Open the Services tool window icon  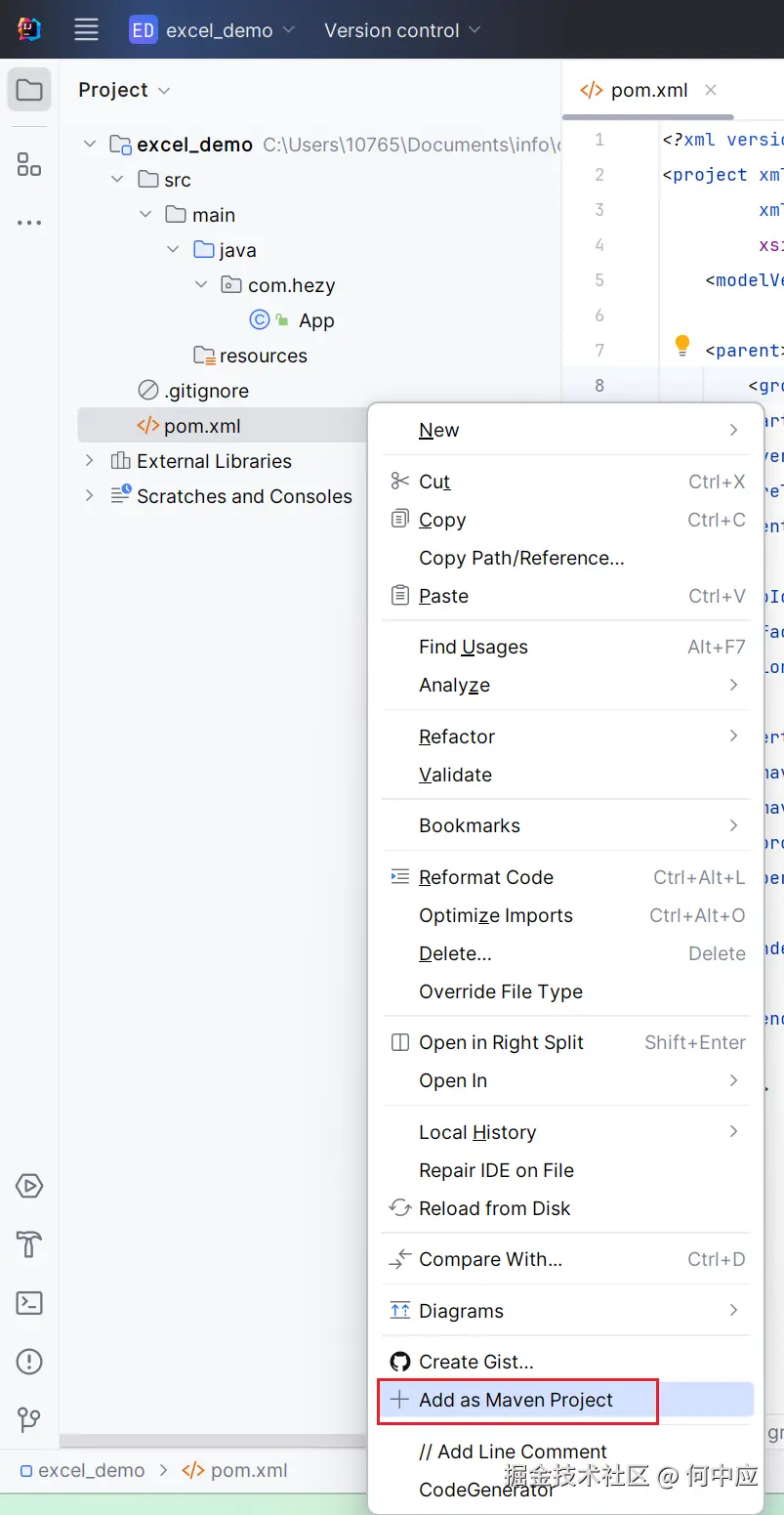point(29,1186)
